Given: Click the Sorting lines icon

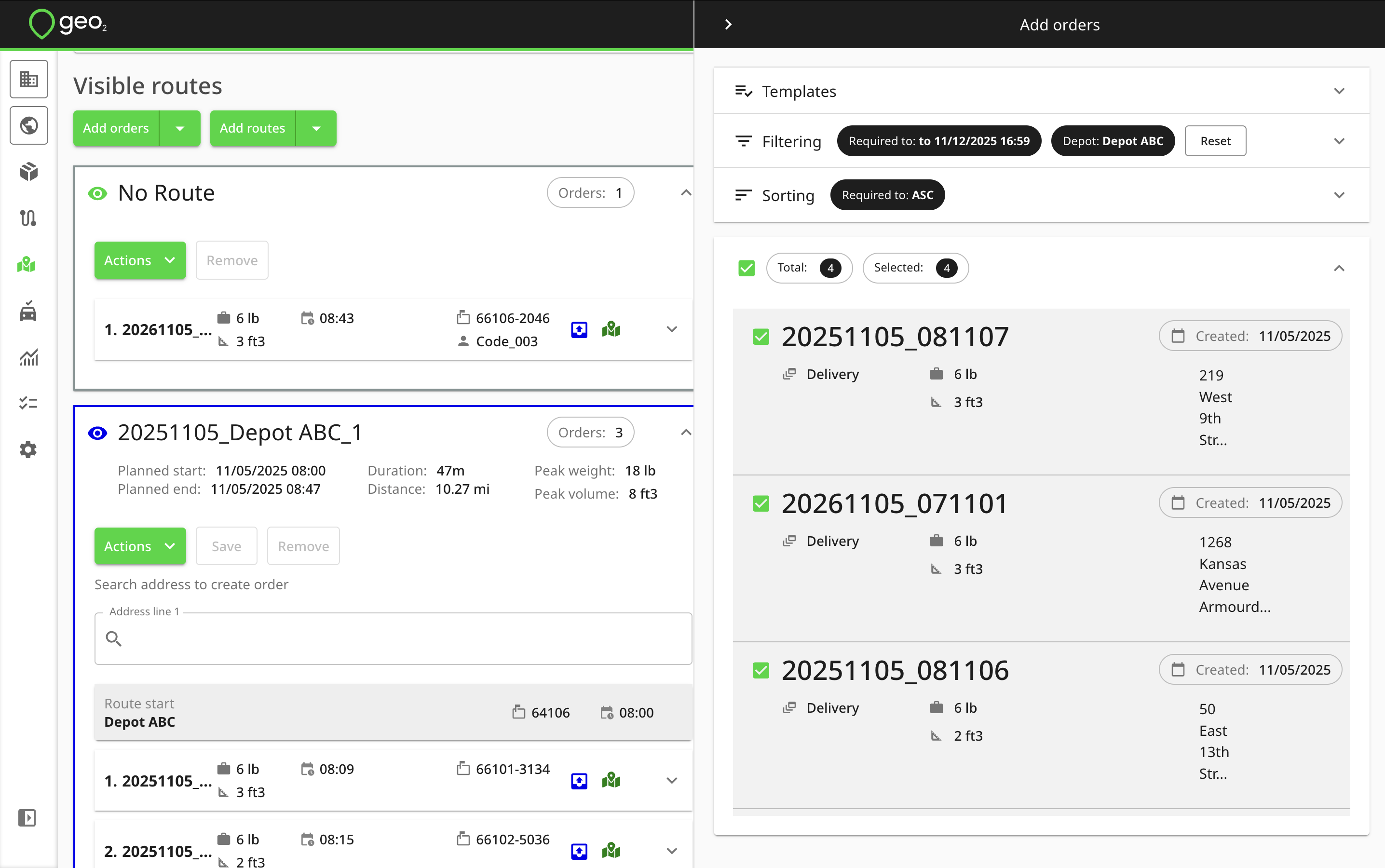Looking at the screenshot, I should 743,195.
